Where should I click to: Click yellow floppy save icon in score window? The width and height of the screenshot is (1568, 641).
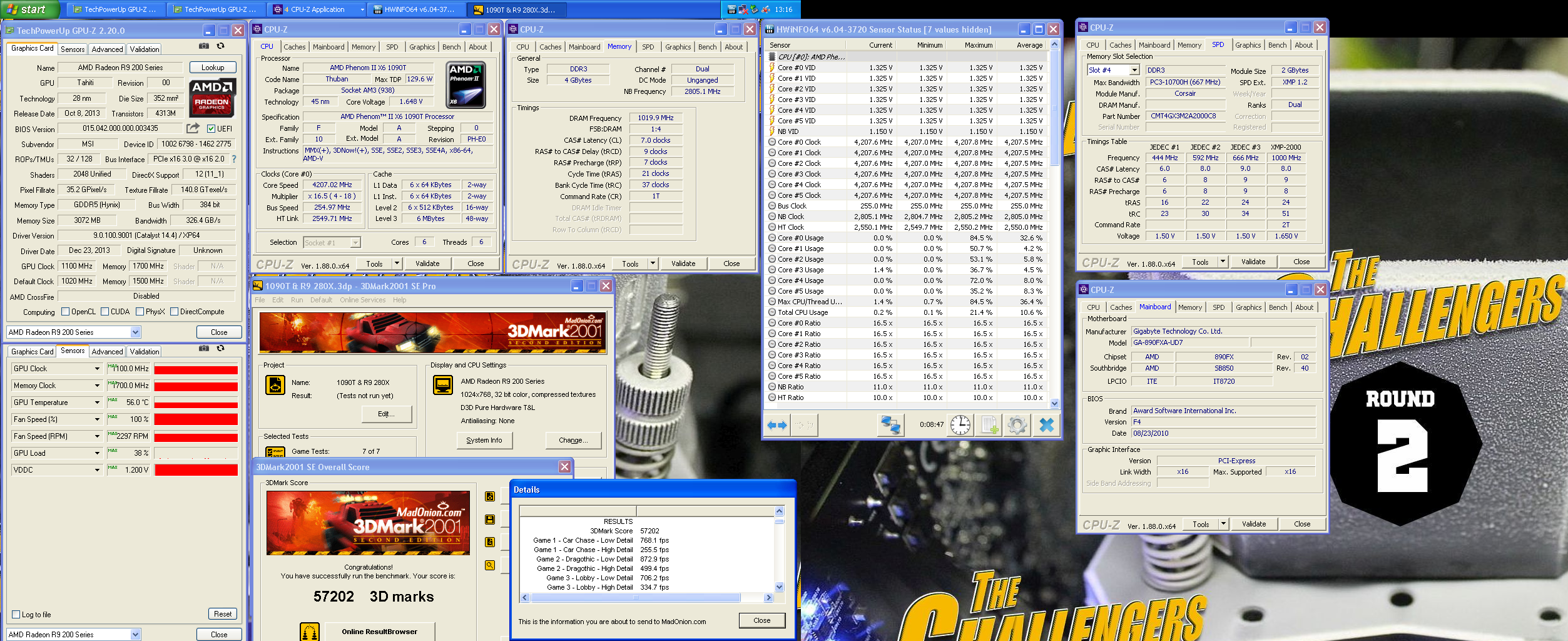click(x=490, y=520)
